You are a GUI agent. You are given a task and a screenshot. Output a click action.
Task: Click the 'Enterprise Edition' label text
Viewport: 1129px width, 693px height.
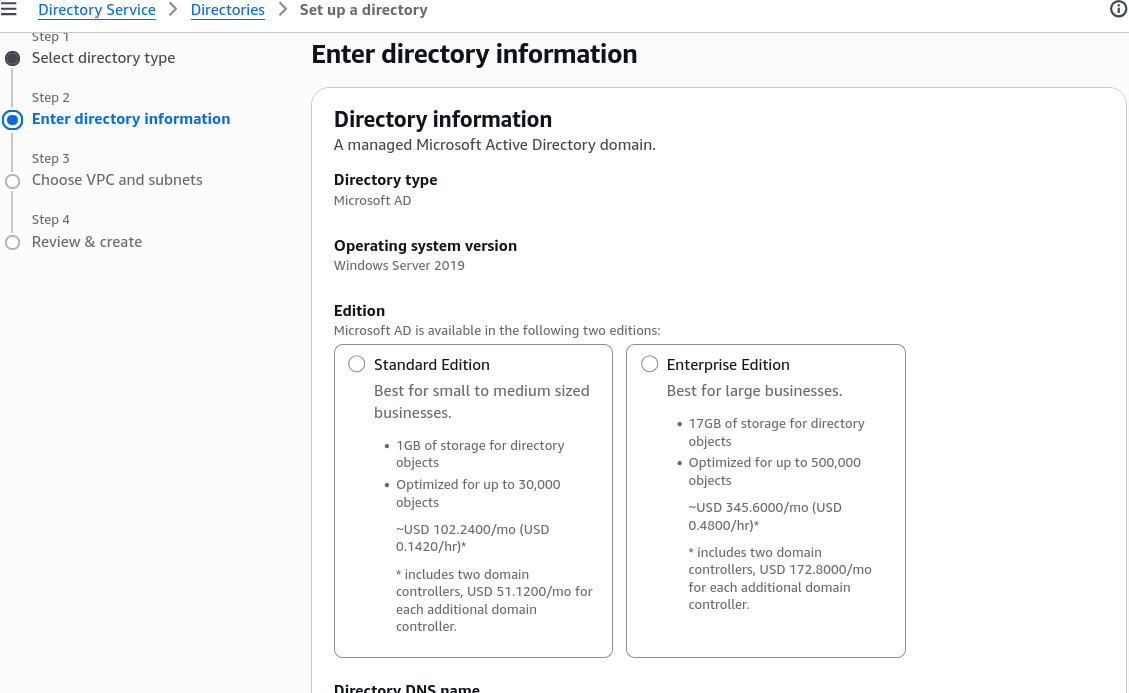(x=728, y=365)
